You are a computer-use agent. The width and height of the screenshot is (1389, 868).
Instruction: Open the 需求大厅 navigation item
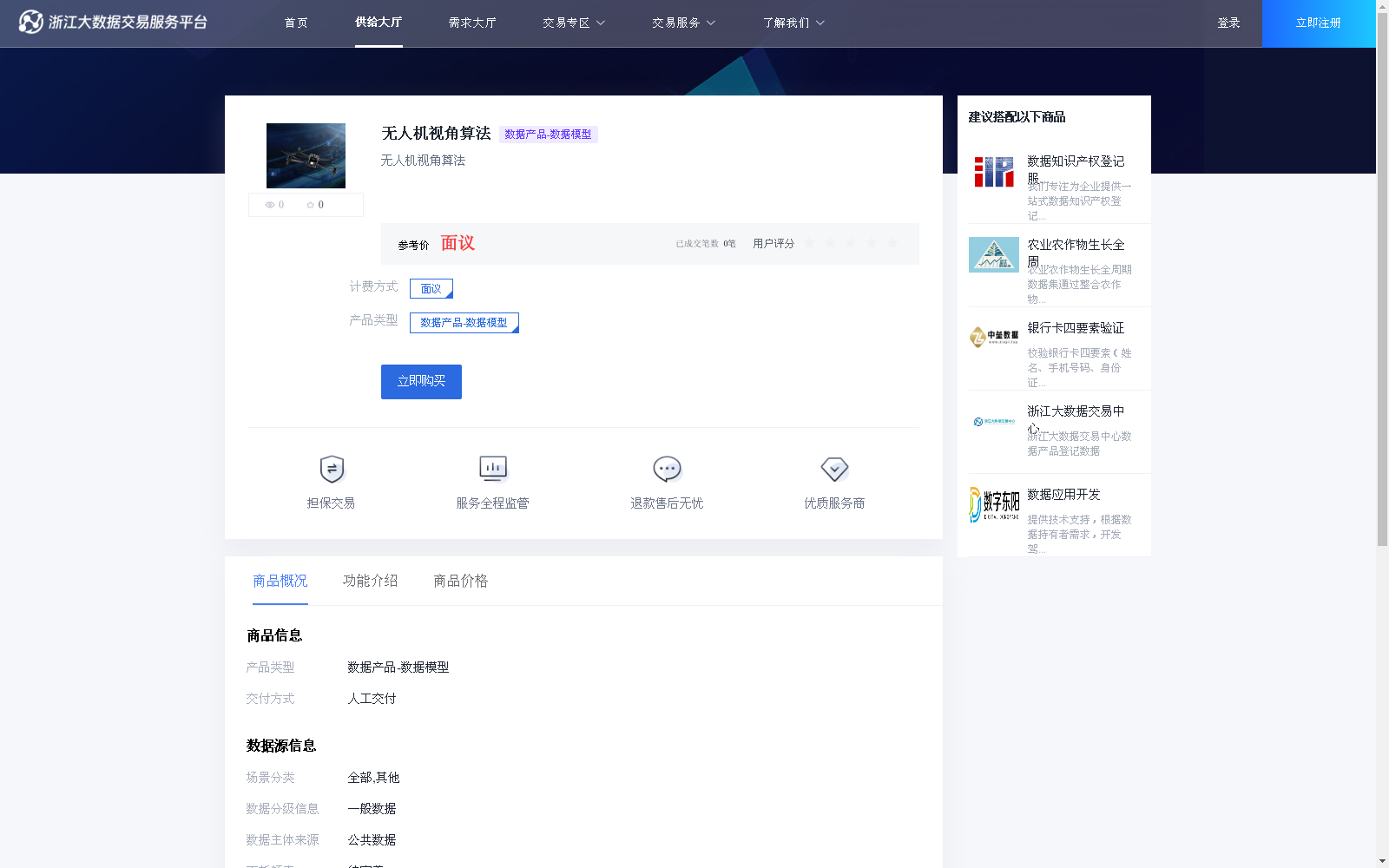tap(472, 23)
